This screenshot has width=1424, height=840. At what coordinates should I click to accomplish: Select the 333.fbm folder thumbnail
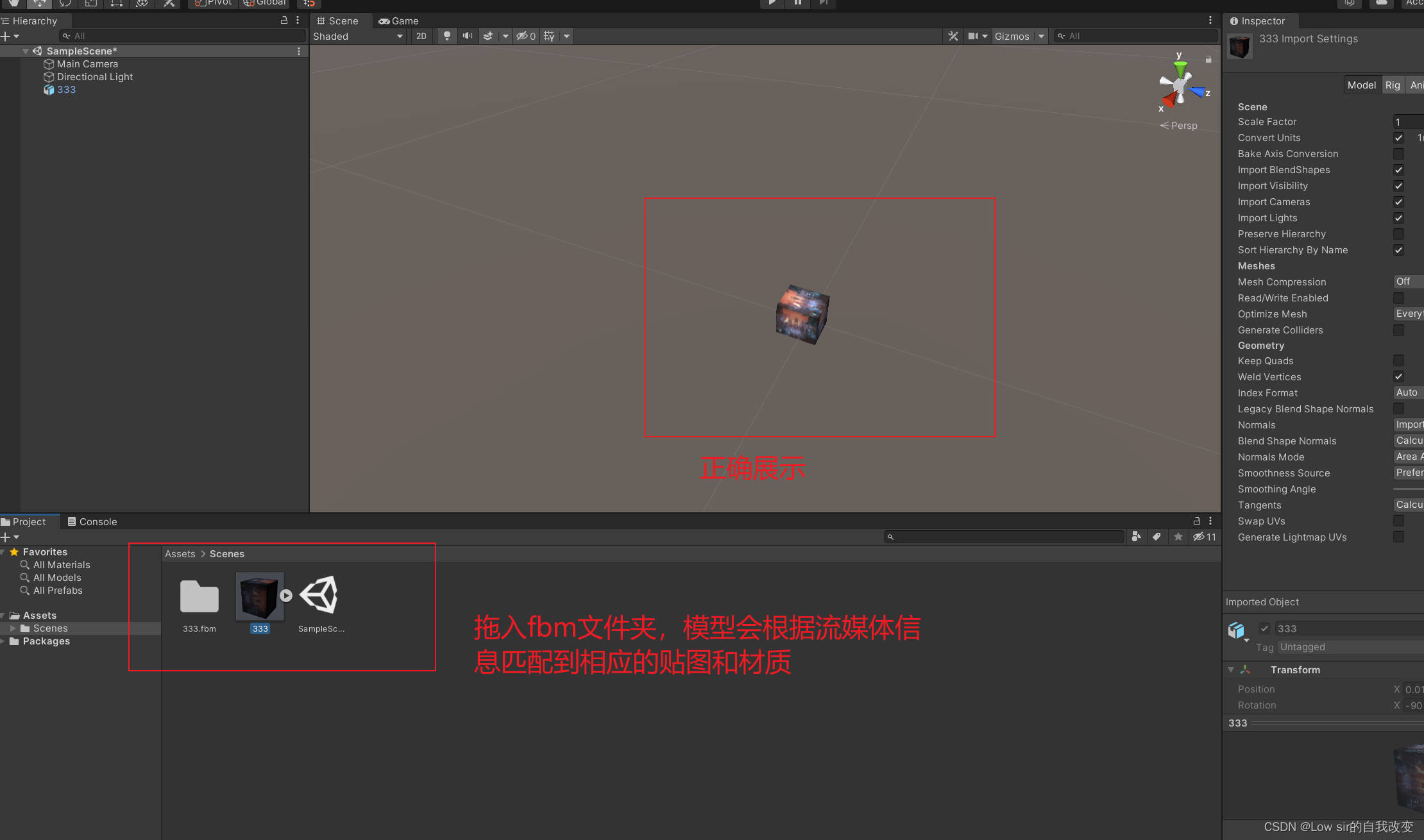199,597
